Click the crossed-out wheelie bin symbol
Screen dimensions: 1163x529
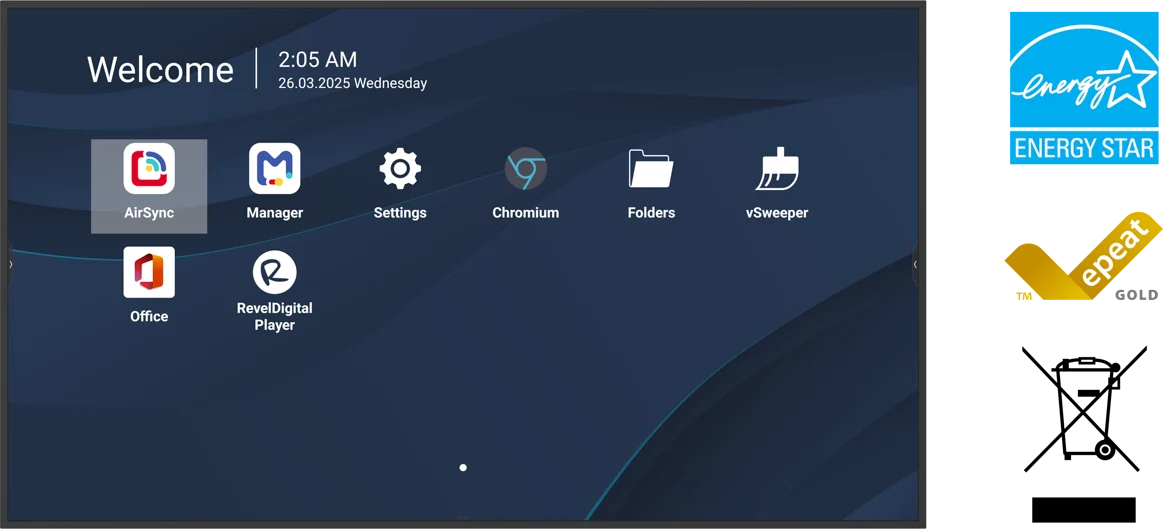[x=1084, y=409]
